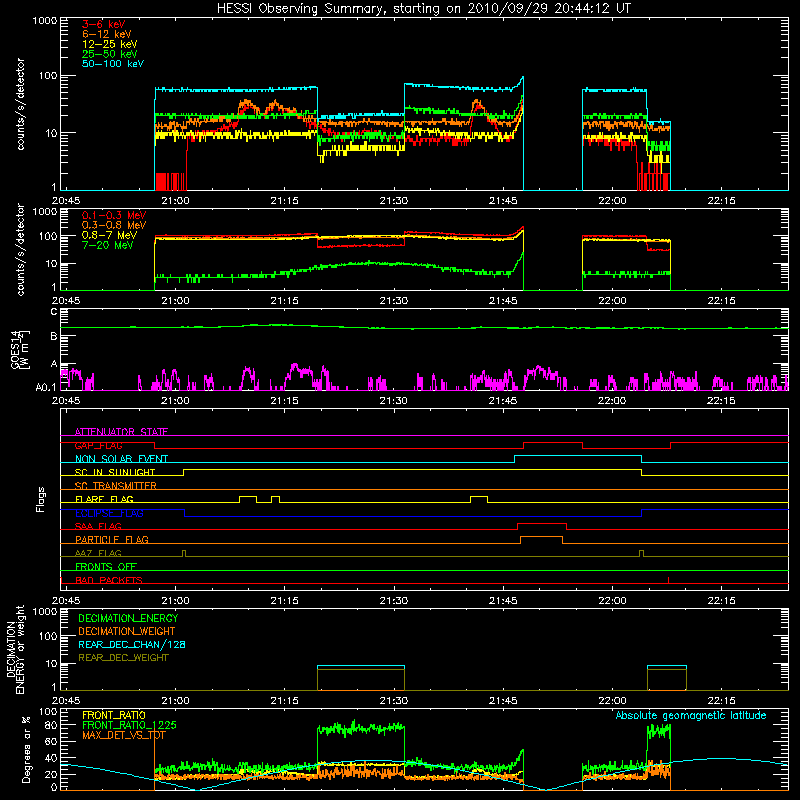This screenshot has height=800, width=800.
Task: Select the ECLIPSE_FLAG label
Action: 109,513
